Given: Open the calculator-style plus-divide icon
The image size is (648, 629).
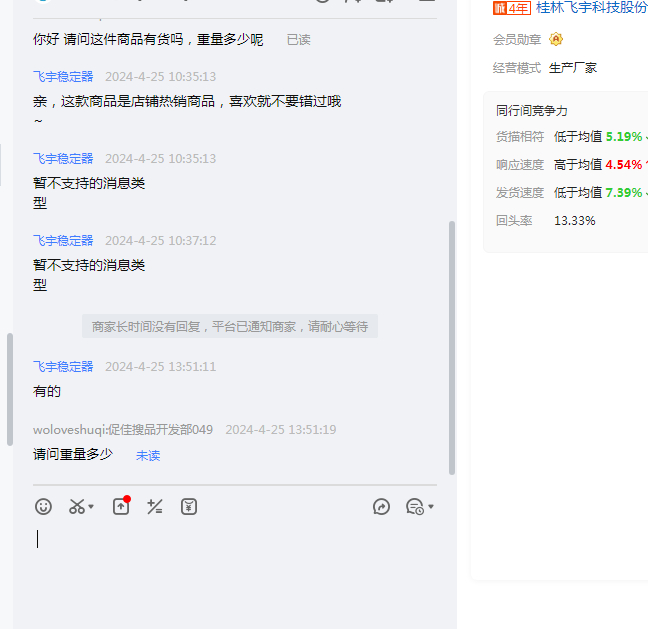Looking at the screenshot, I should [x=154, y=507].
